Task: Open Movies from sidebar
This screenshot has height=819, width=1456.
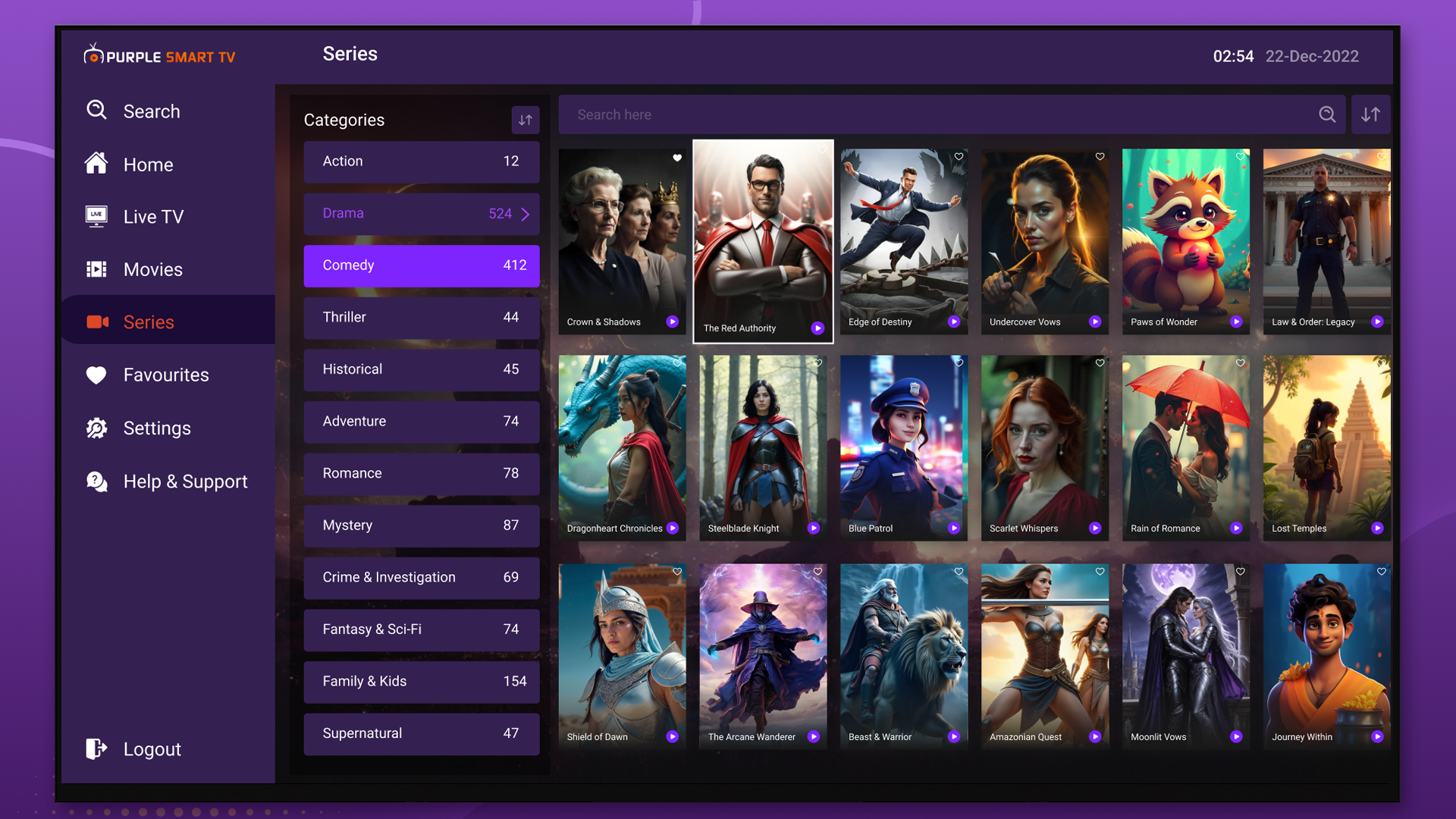Action: pos(153,269)
